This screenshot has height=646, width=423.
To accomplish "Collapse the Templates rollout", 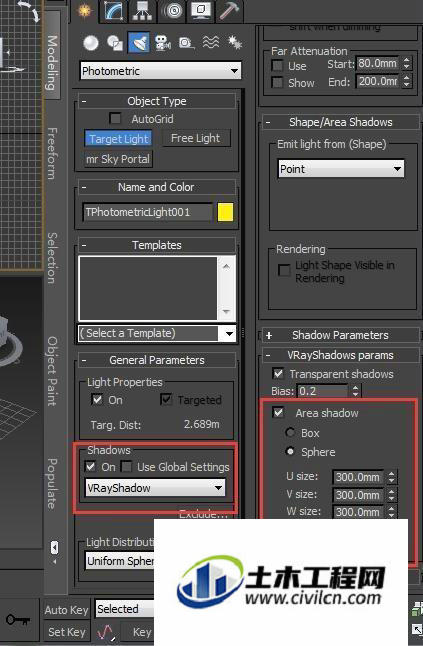I will pyautogui.click(x=157, y=245).
